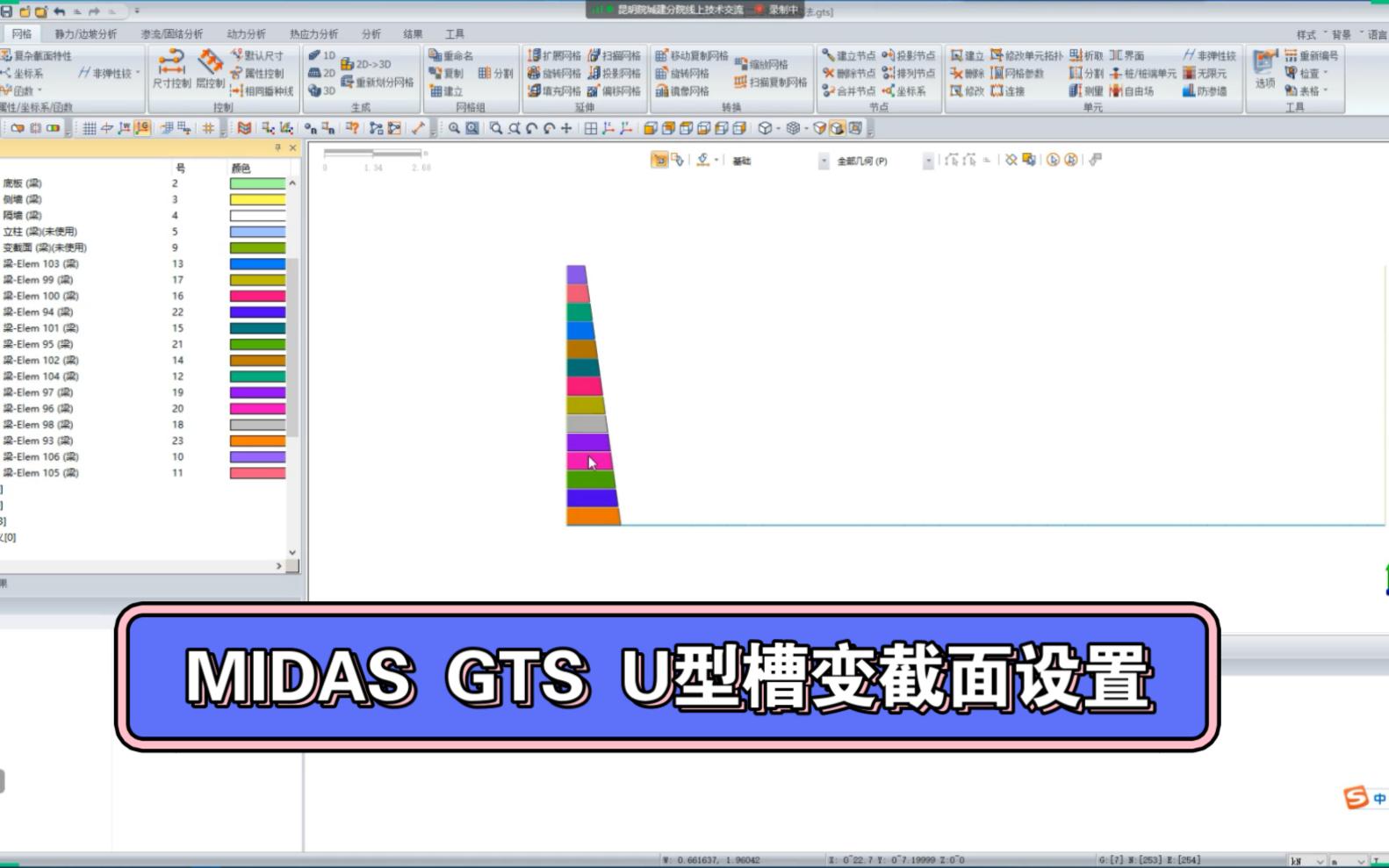The height and width of the screenshot is (868, 1389).
Task: Click the save icon in quick access bar
Action: [x=6, y=11]
